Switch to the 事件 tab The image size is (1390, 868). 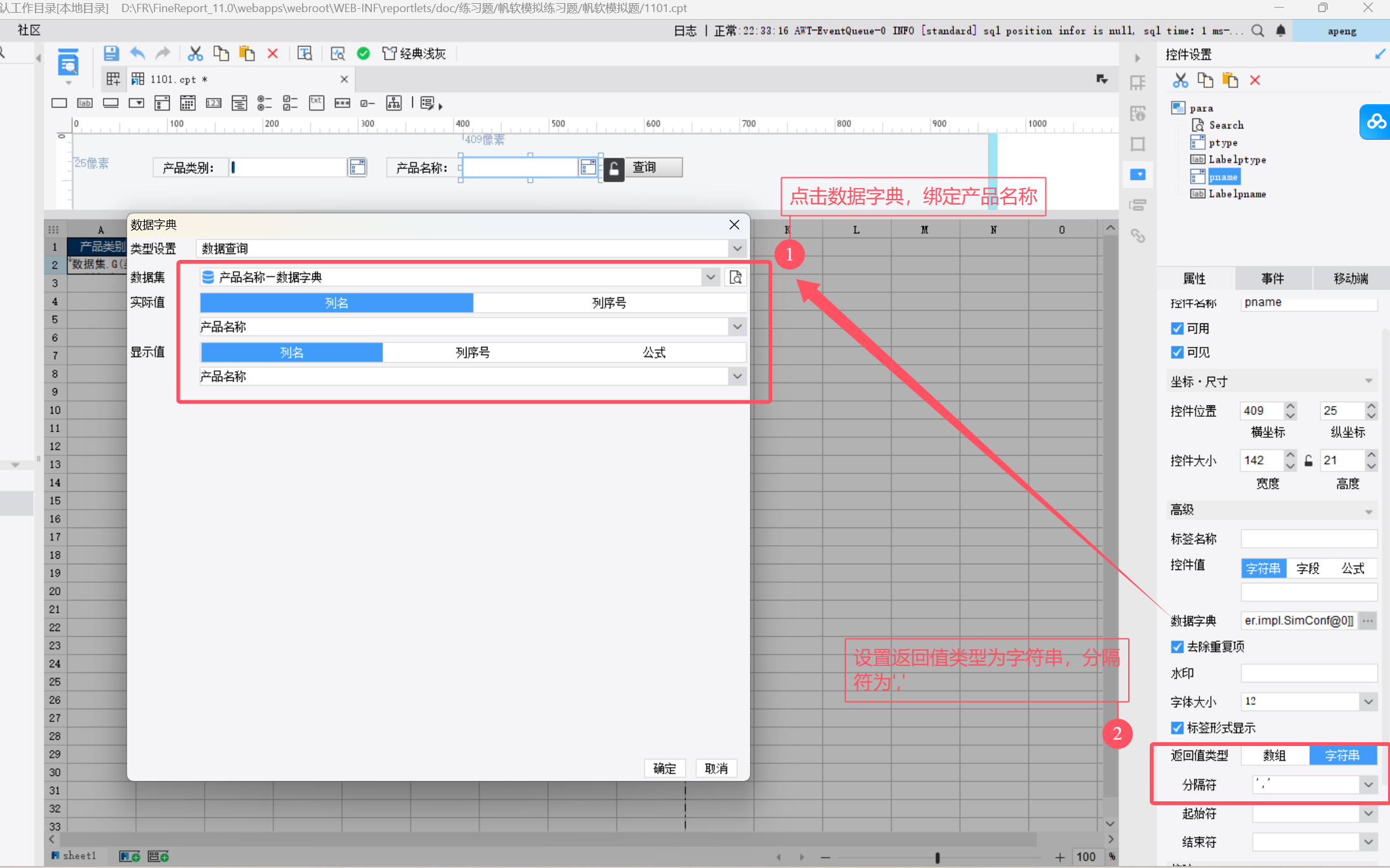click(1272, 278)
